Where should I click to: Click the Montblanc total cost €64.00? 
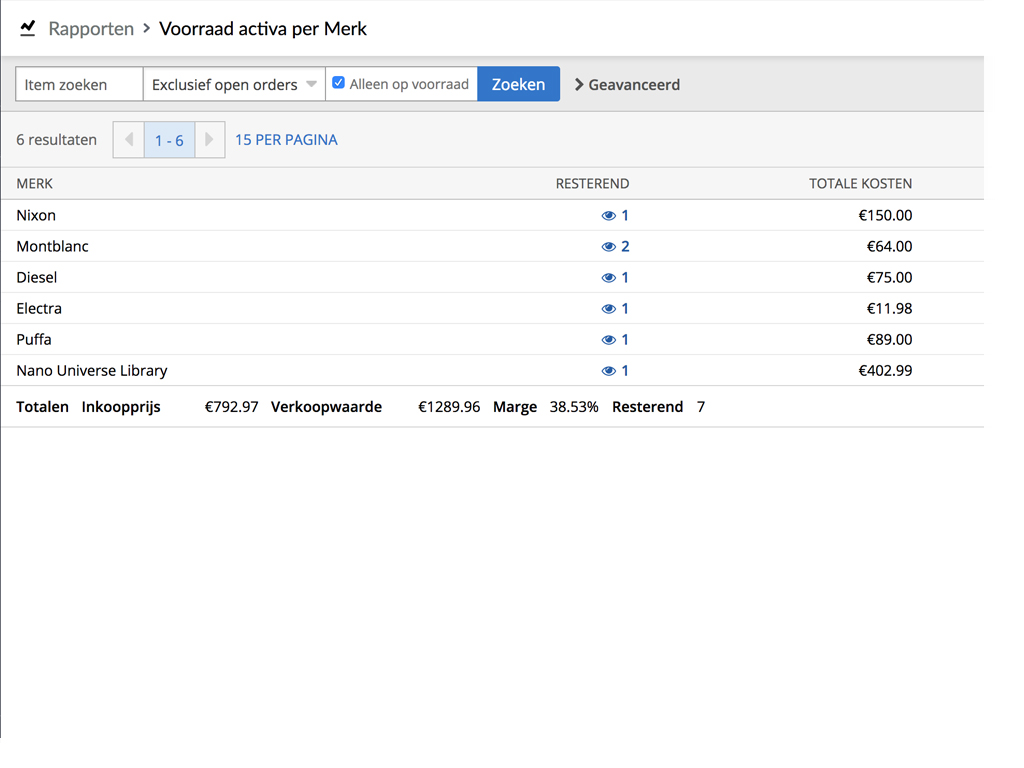[889, 246]
